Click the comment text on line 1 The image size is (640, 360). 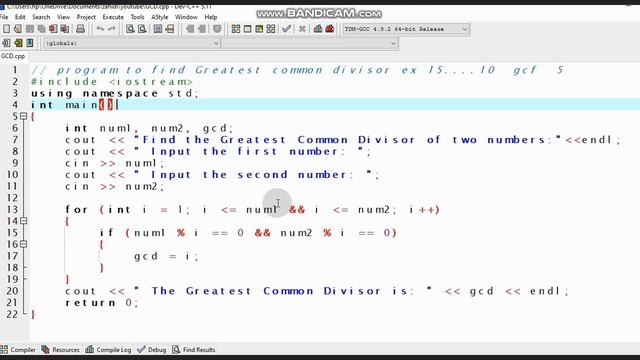pos(298,70)
